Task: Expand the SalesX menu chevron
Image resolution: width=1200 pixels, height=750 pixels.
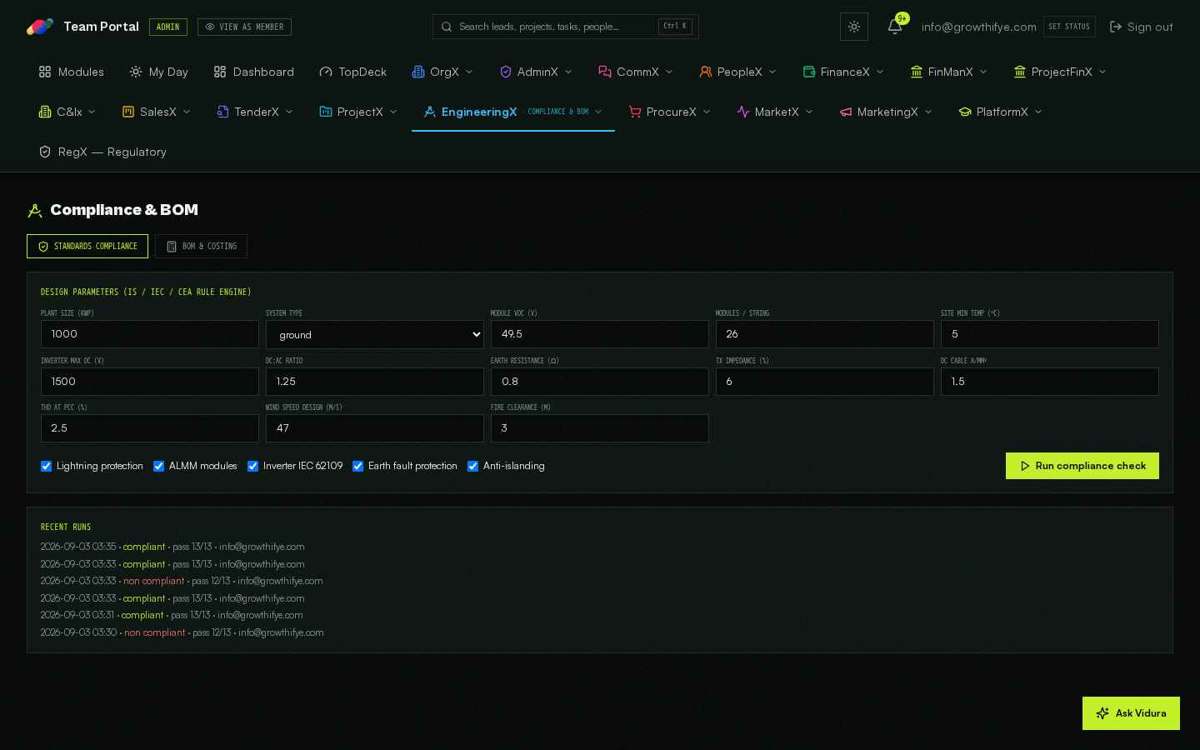Action: pos(186,112)
